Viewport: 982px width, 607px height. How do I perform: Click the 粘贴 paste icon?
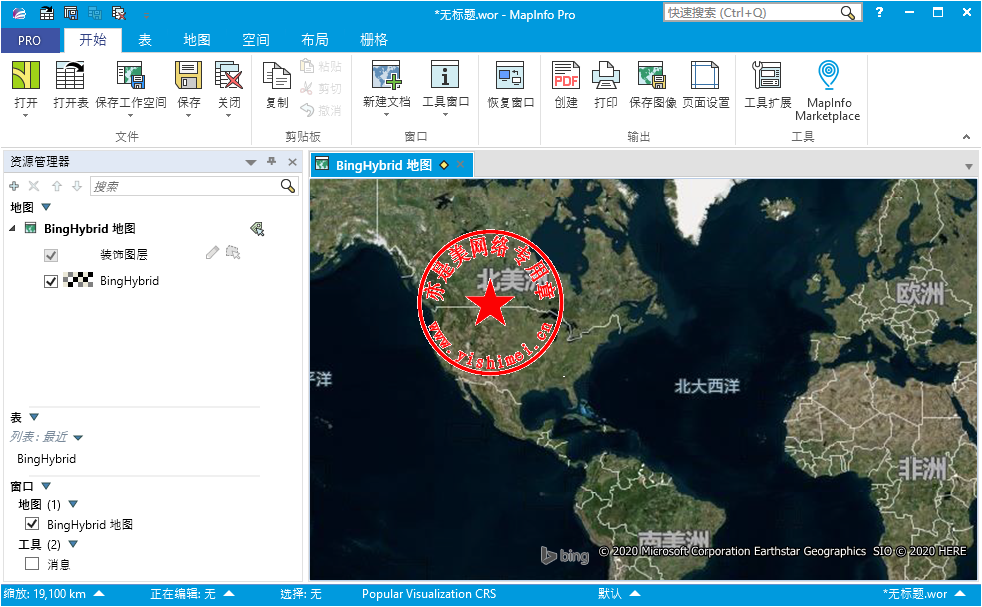click(307, 66)
